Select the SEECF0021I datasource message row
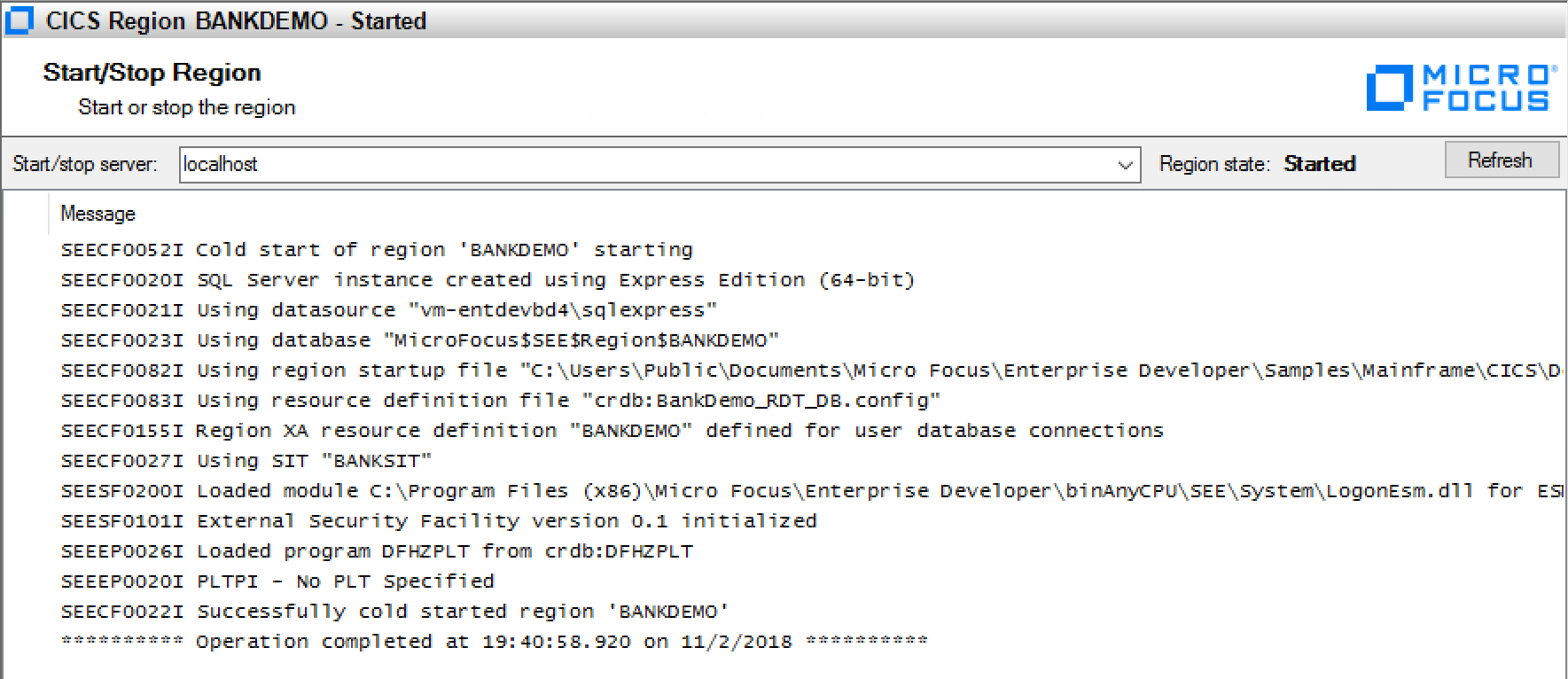 coord(386,309)
